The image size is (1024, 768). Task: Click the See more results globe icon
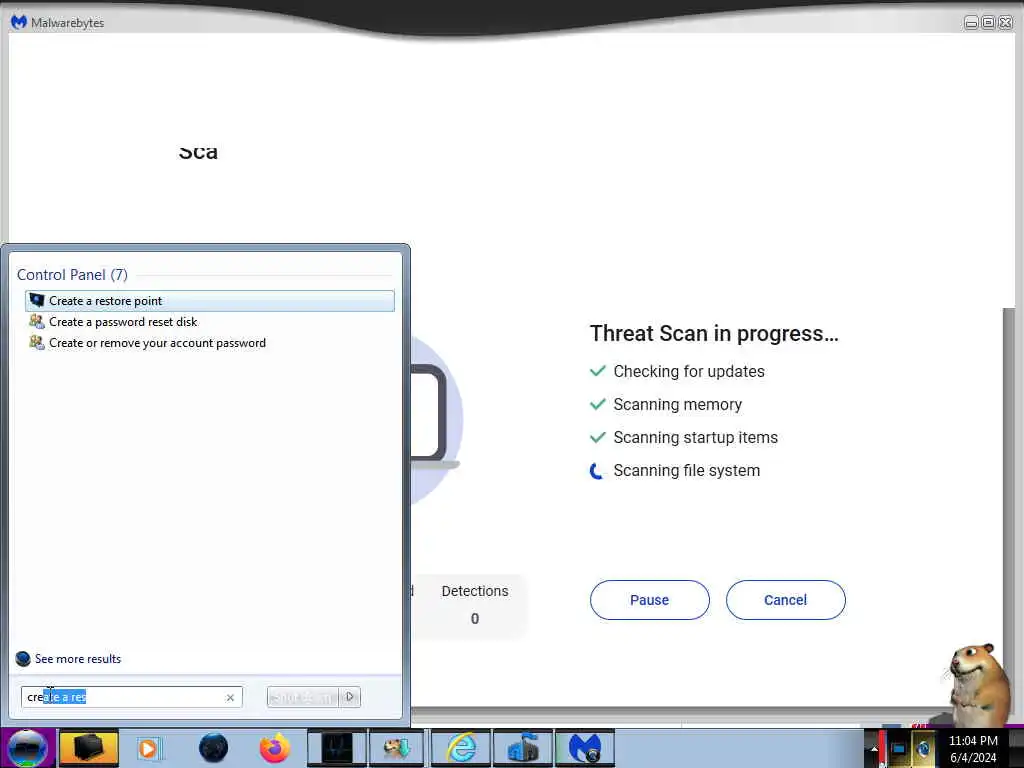point(23,659)
